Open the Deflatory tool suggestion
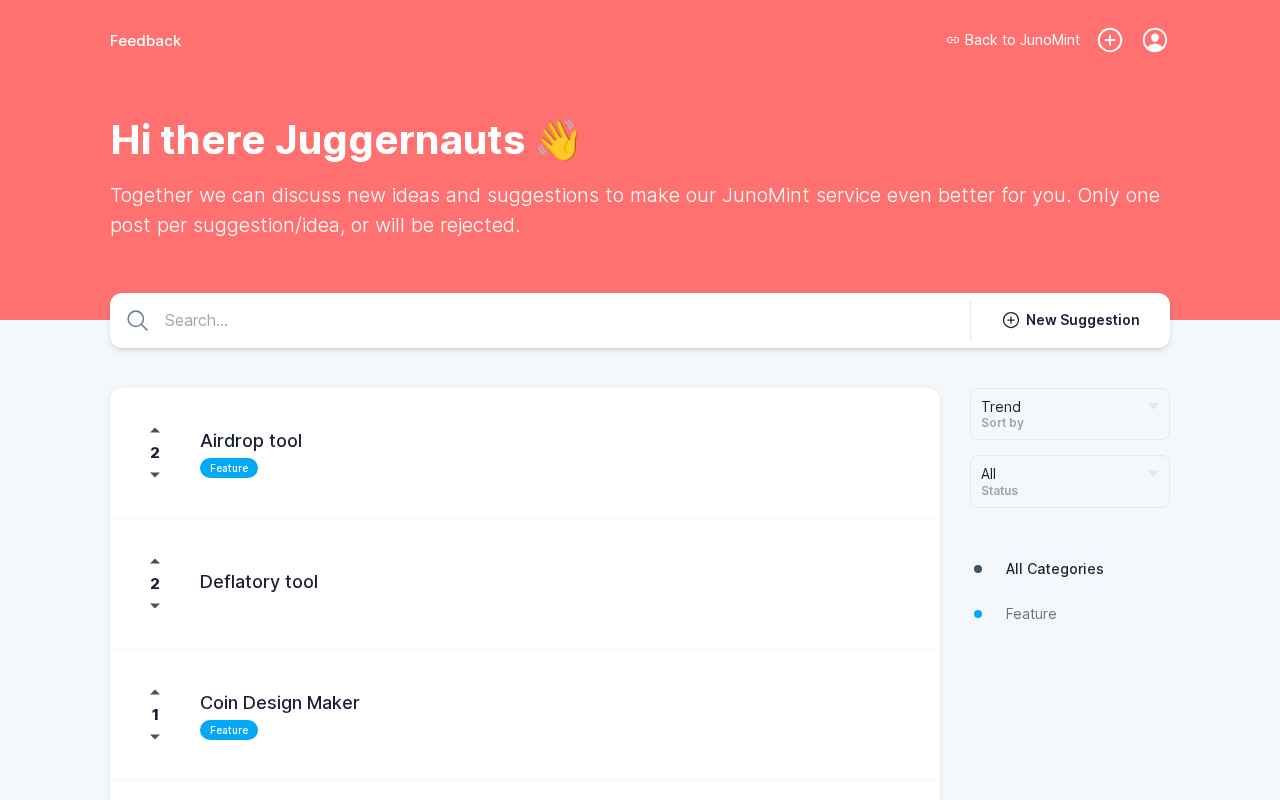Screen dimensions: 1280x800 (259, 582)
